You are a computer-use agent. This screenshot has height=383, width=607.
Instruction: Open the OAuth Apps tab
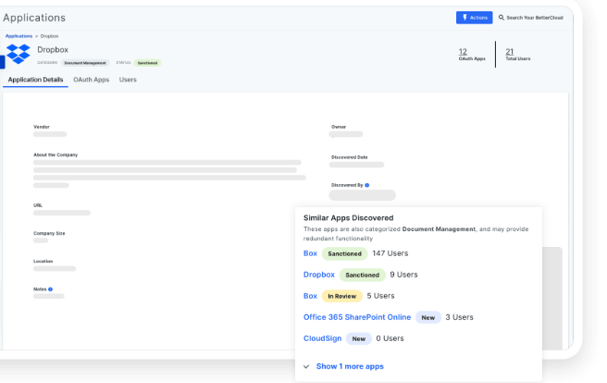tap(91, 80)
